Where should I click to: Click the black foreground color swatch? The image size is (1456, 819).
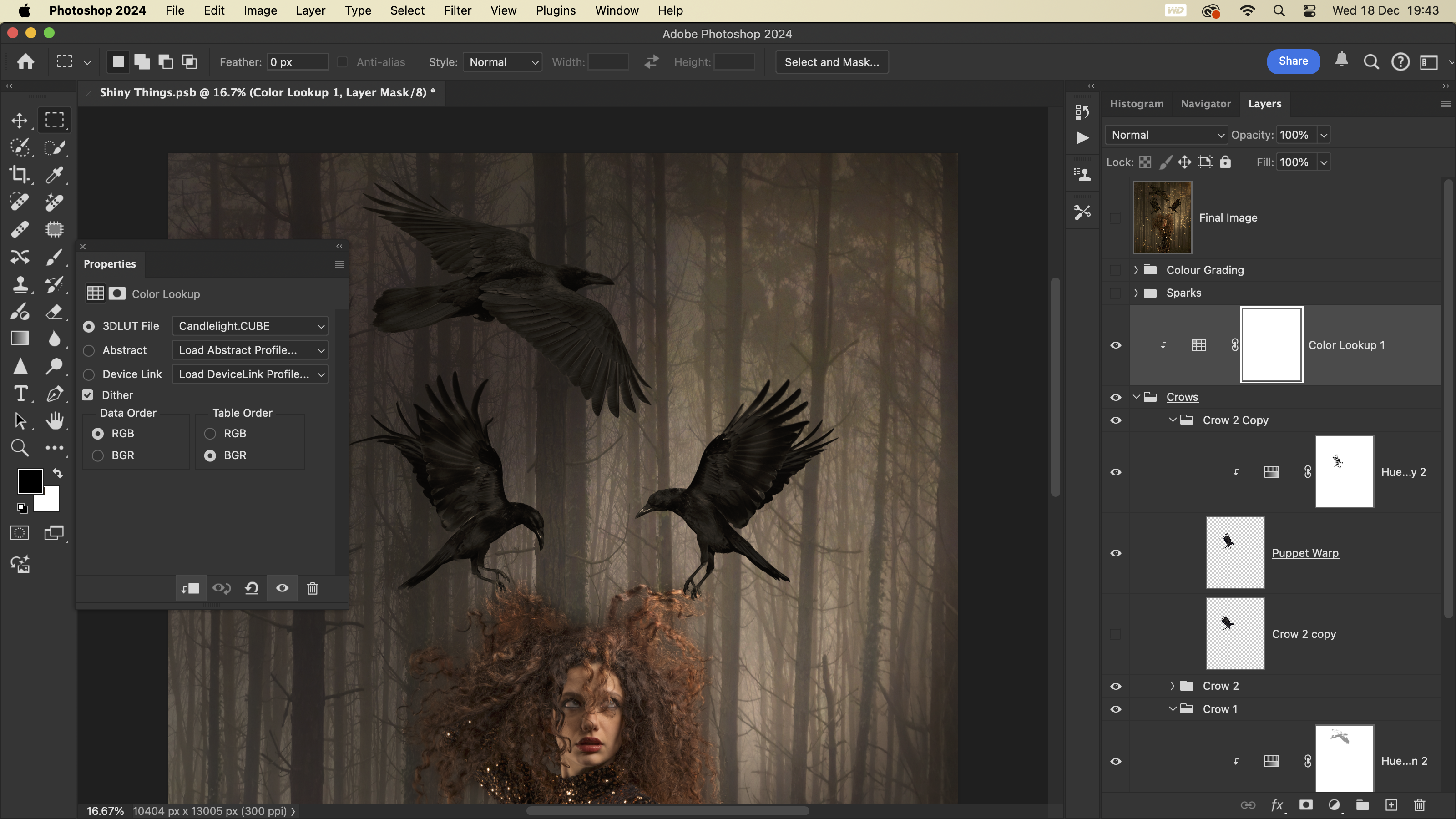(30, 481)
